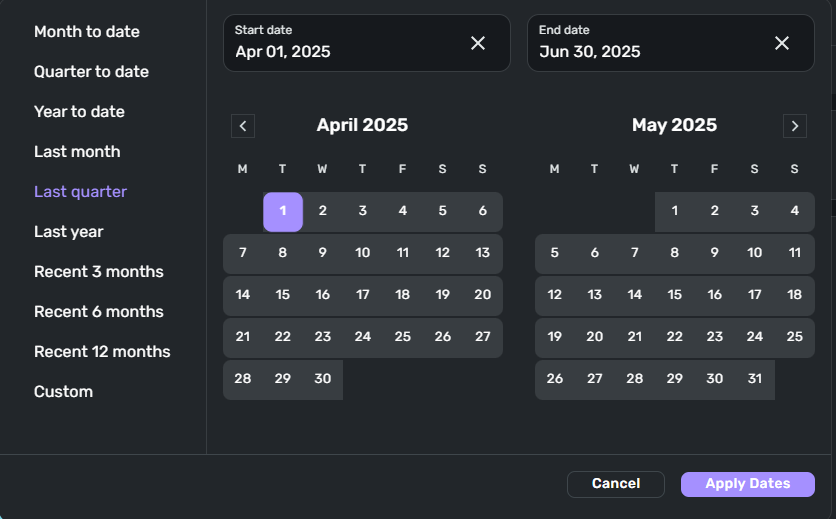836x519 pixels.
Task: Select the Month to date preset
Action: click(x=87, y=31)
